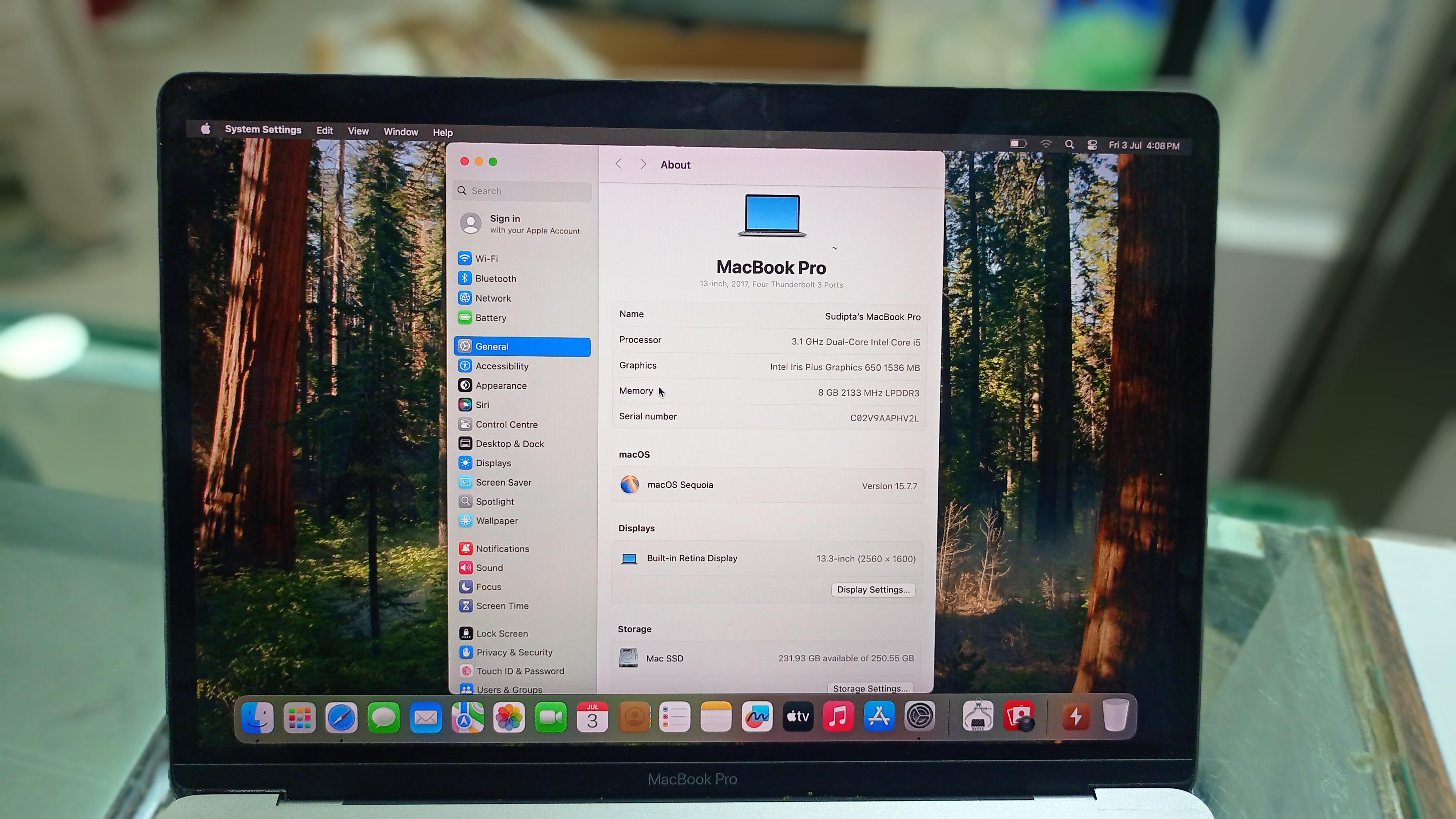Launch Photo Booth from the Dock
This screenshot has width=1456, height=819.
pos(1019,716)
